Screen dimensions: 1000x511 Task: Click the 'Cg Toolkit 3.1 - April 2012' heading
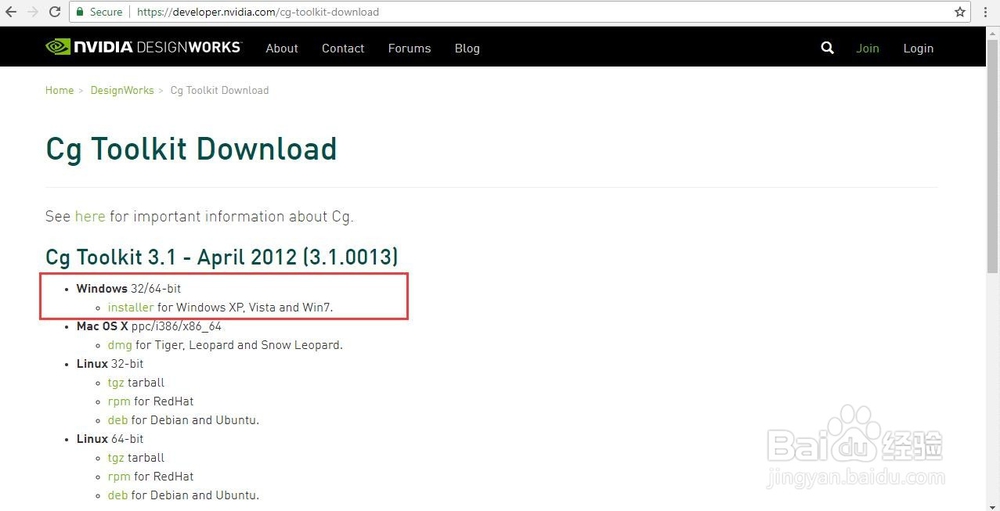222,256
